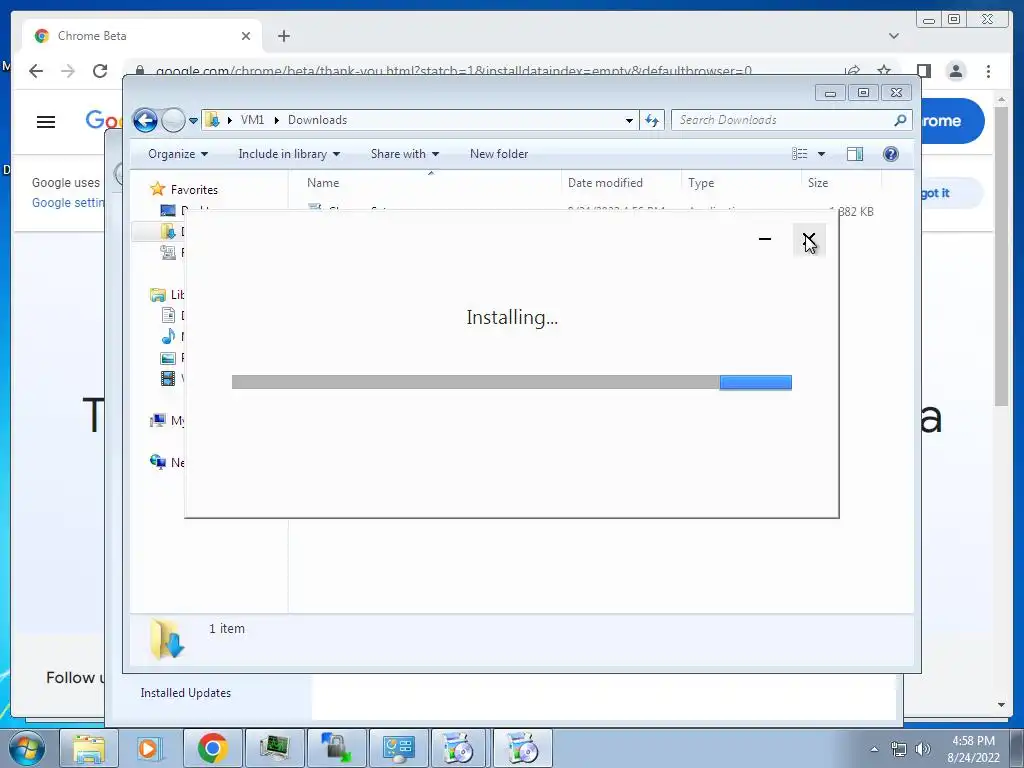Open the Google page hamburger menu

point(46,121)
